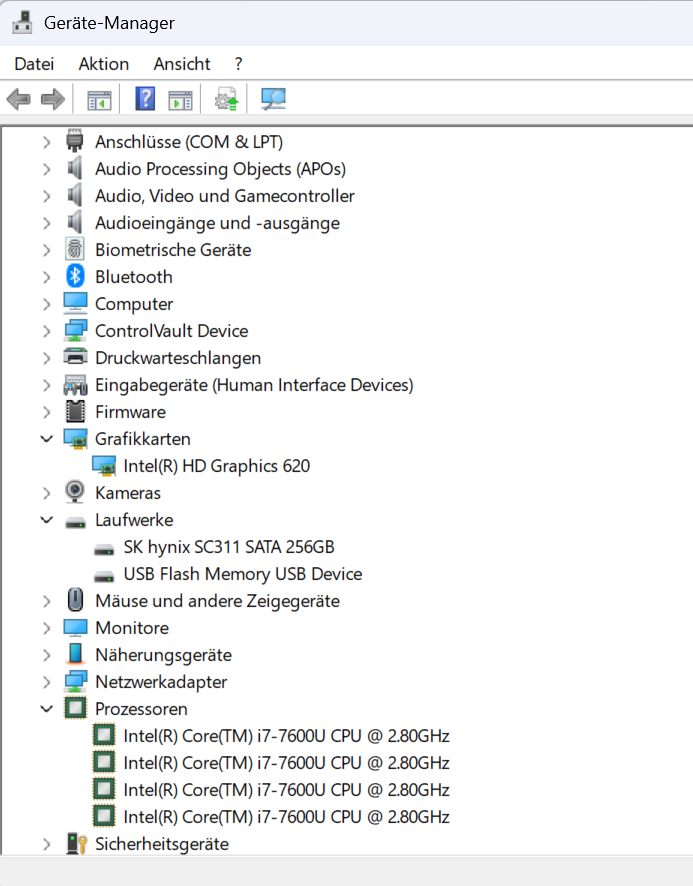Open the ? help menu
The image size is (693, 886).
[239, 64]
